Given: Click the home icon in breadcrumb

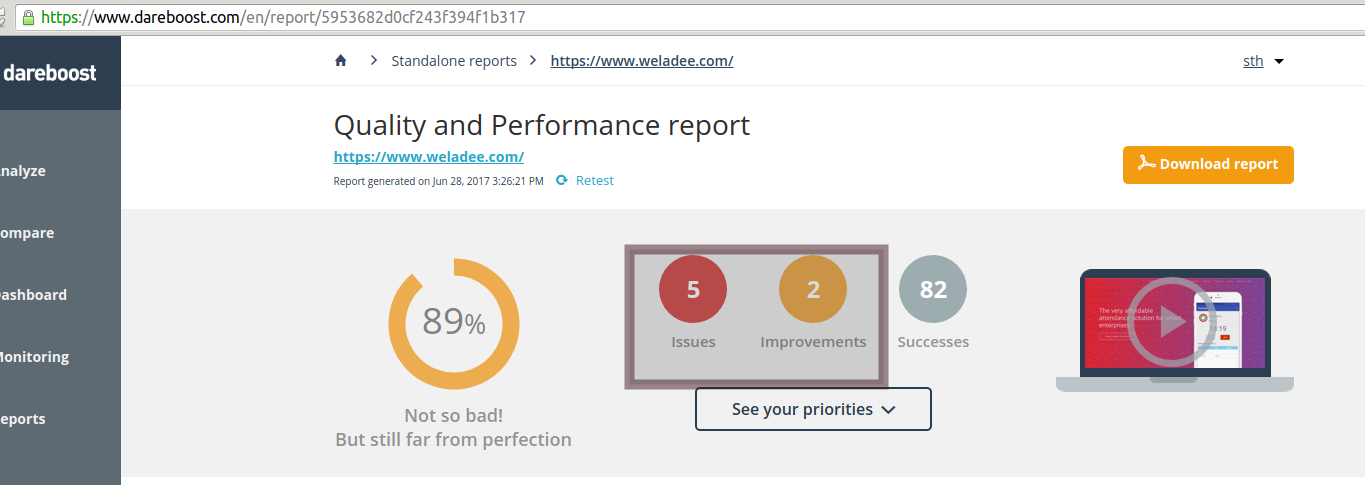Looking at the screenshot, I should (341, 61).
